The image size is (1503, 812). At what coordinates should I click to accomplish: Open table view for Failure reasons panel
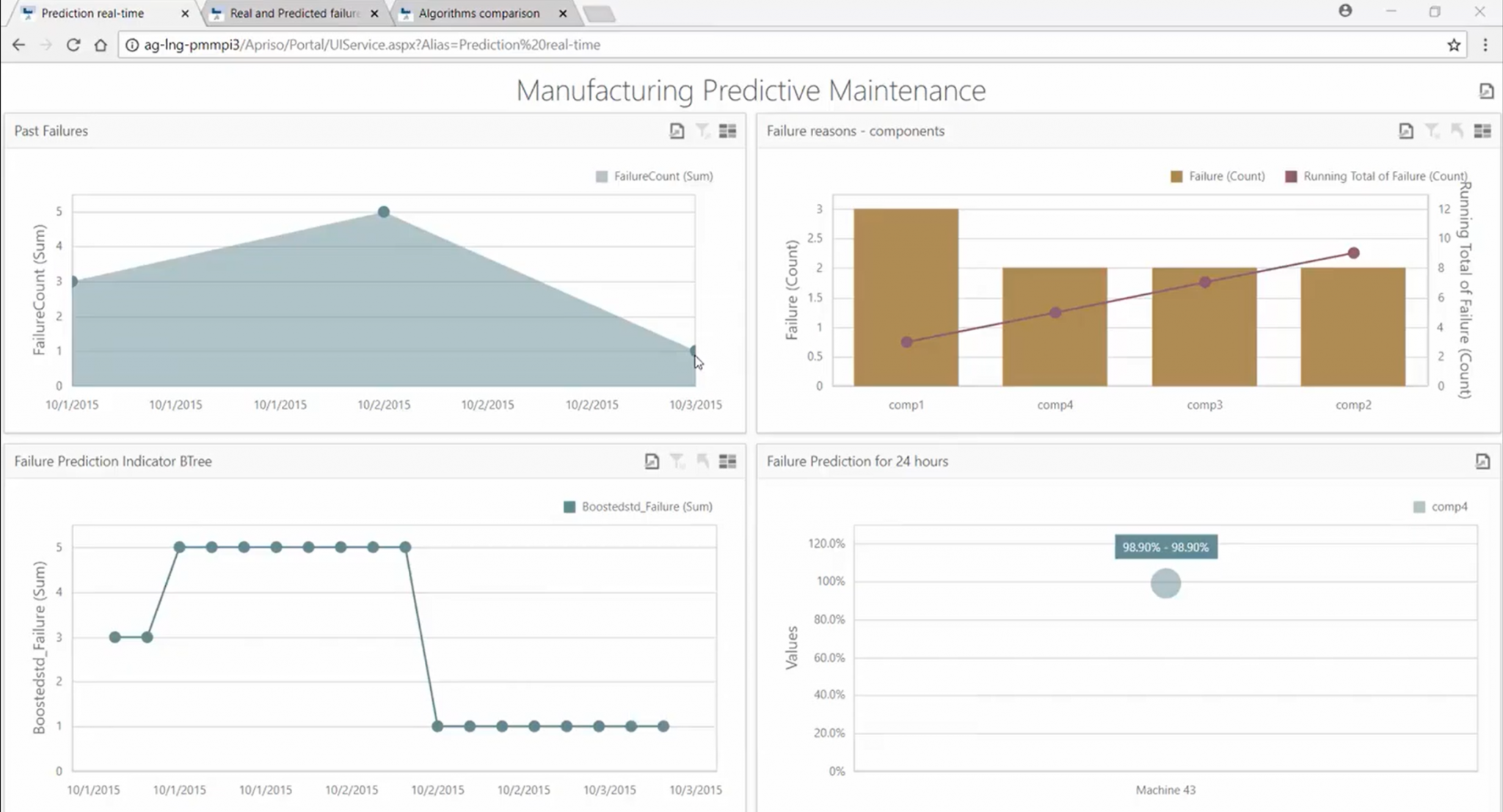(1482, 131)
